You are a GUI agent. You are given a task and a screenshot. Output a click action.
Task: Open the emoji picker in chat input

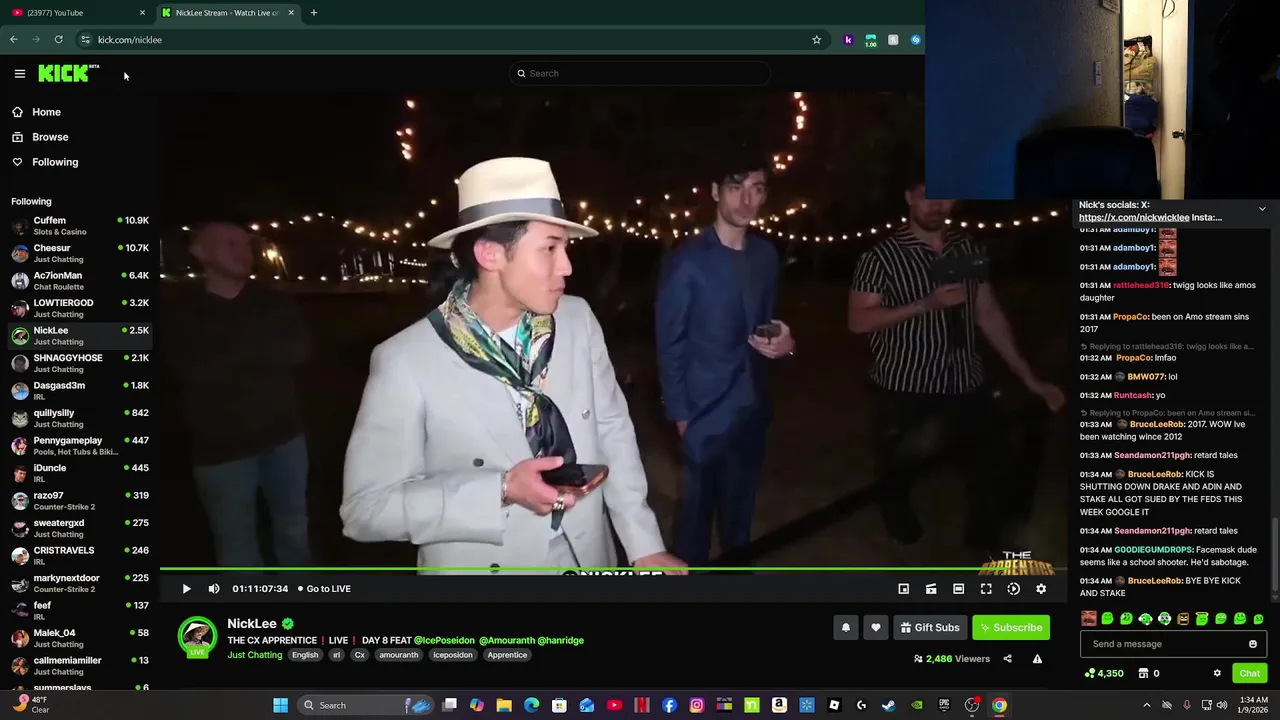(1253, 644)
